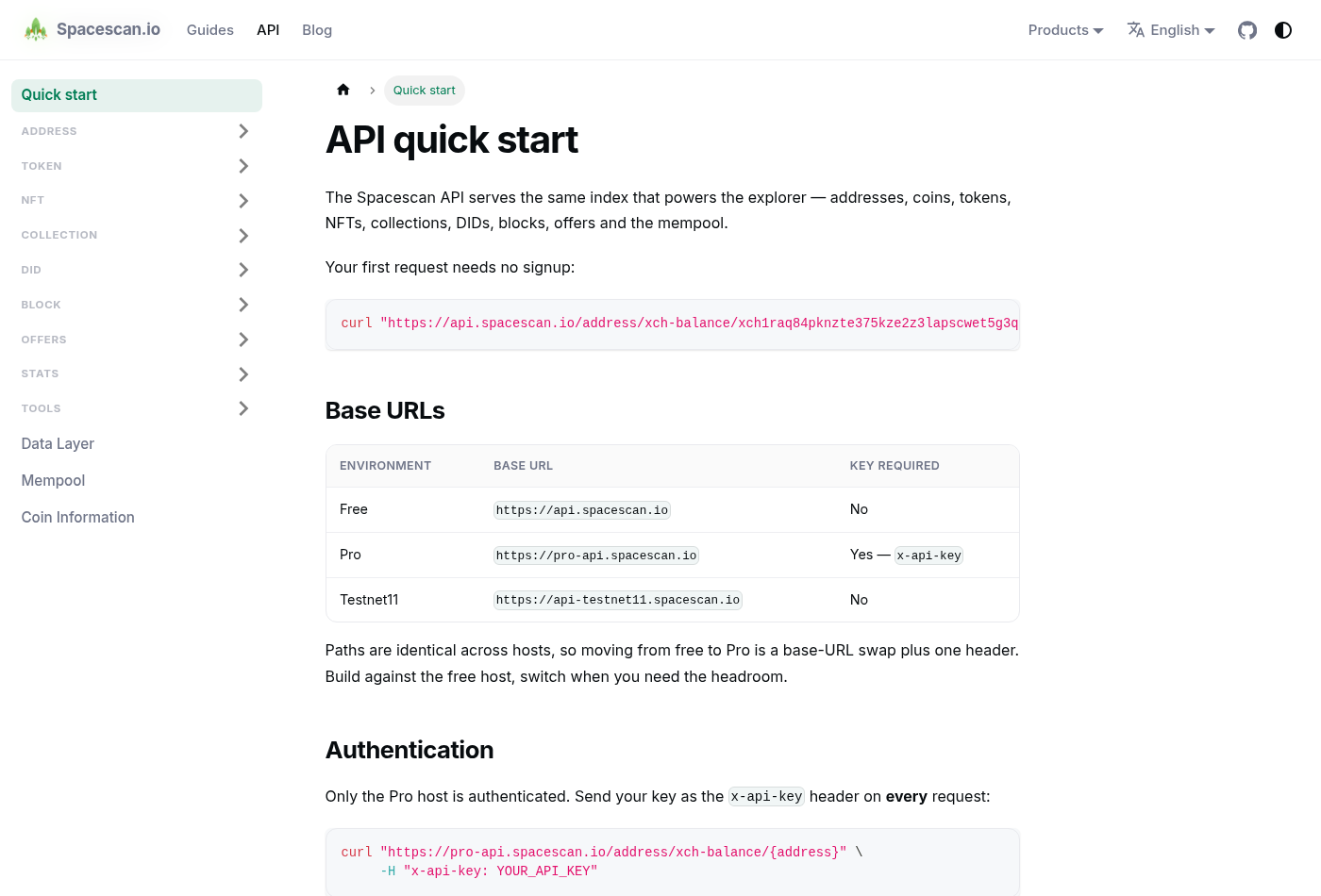Expand the BLOCK sidebar section chevron

[x=243, y=305]
